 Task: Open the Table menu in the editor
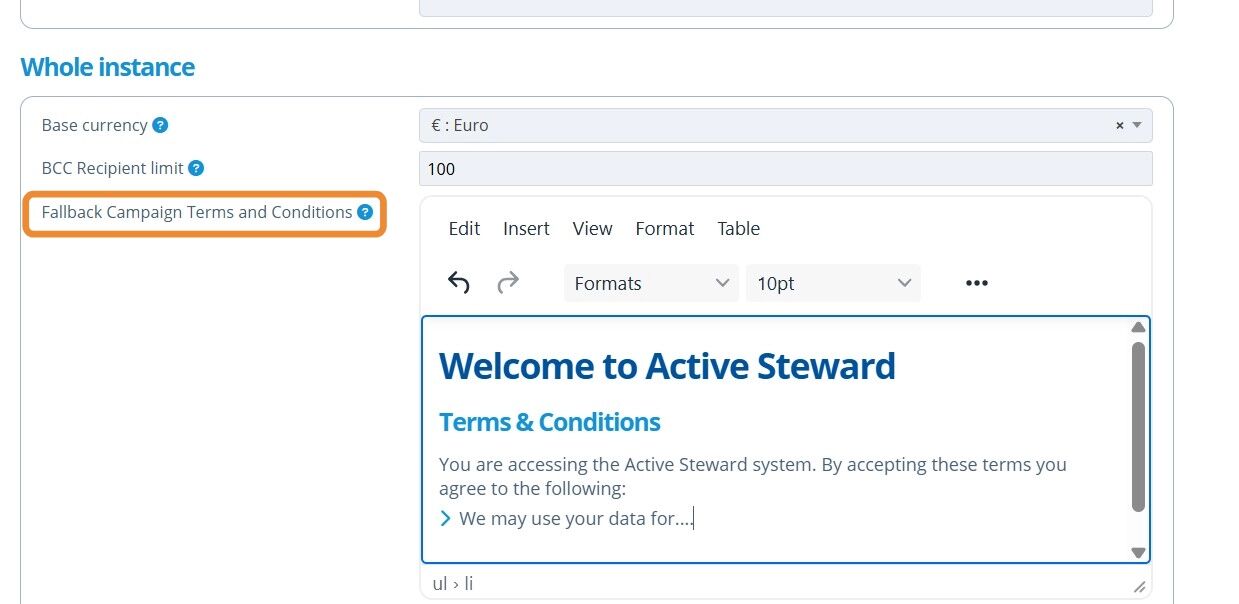[x=739, y=228]
